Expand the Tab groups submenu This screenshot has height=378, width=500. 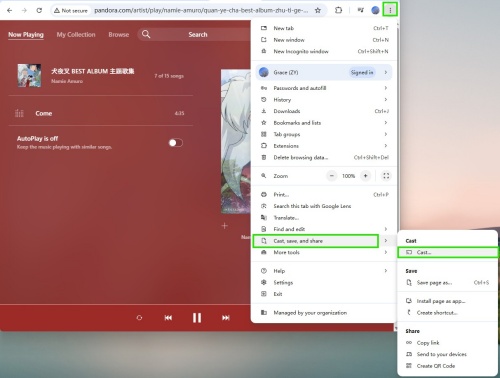(x=324, y=134)
